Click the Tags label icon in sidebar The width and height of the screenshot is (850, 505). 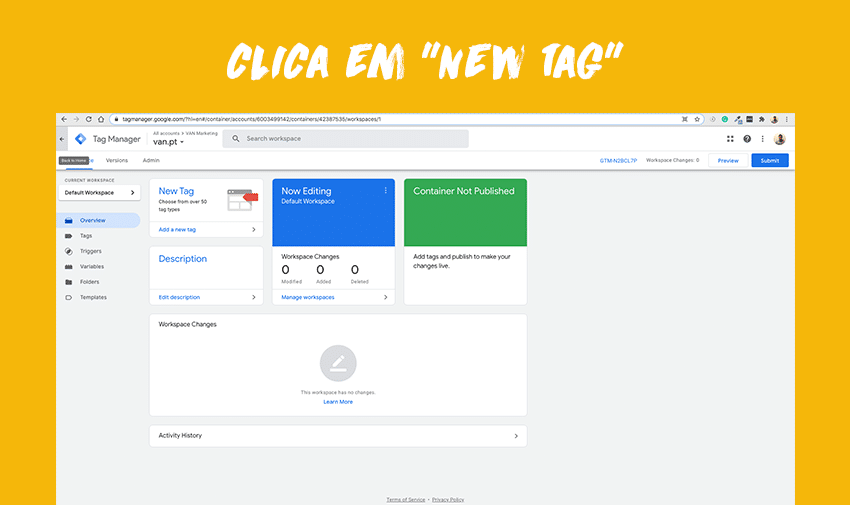pyautogui.click(x=69, y=236)
